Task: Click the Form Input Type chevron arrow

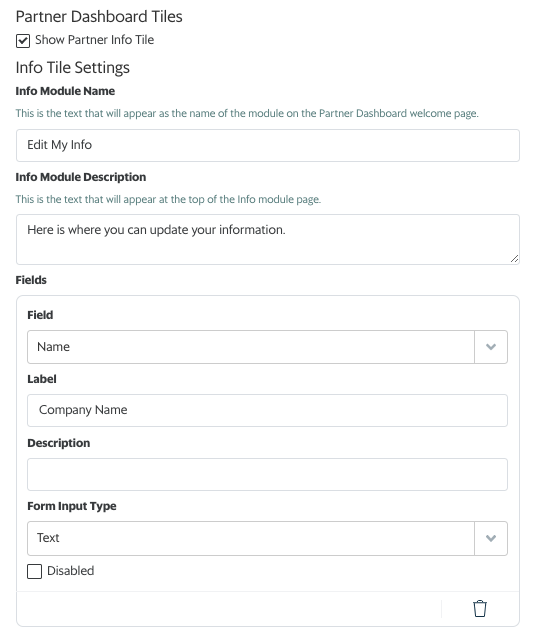Action: click(491, 538)
